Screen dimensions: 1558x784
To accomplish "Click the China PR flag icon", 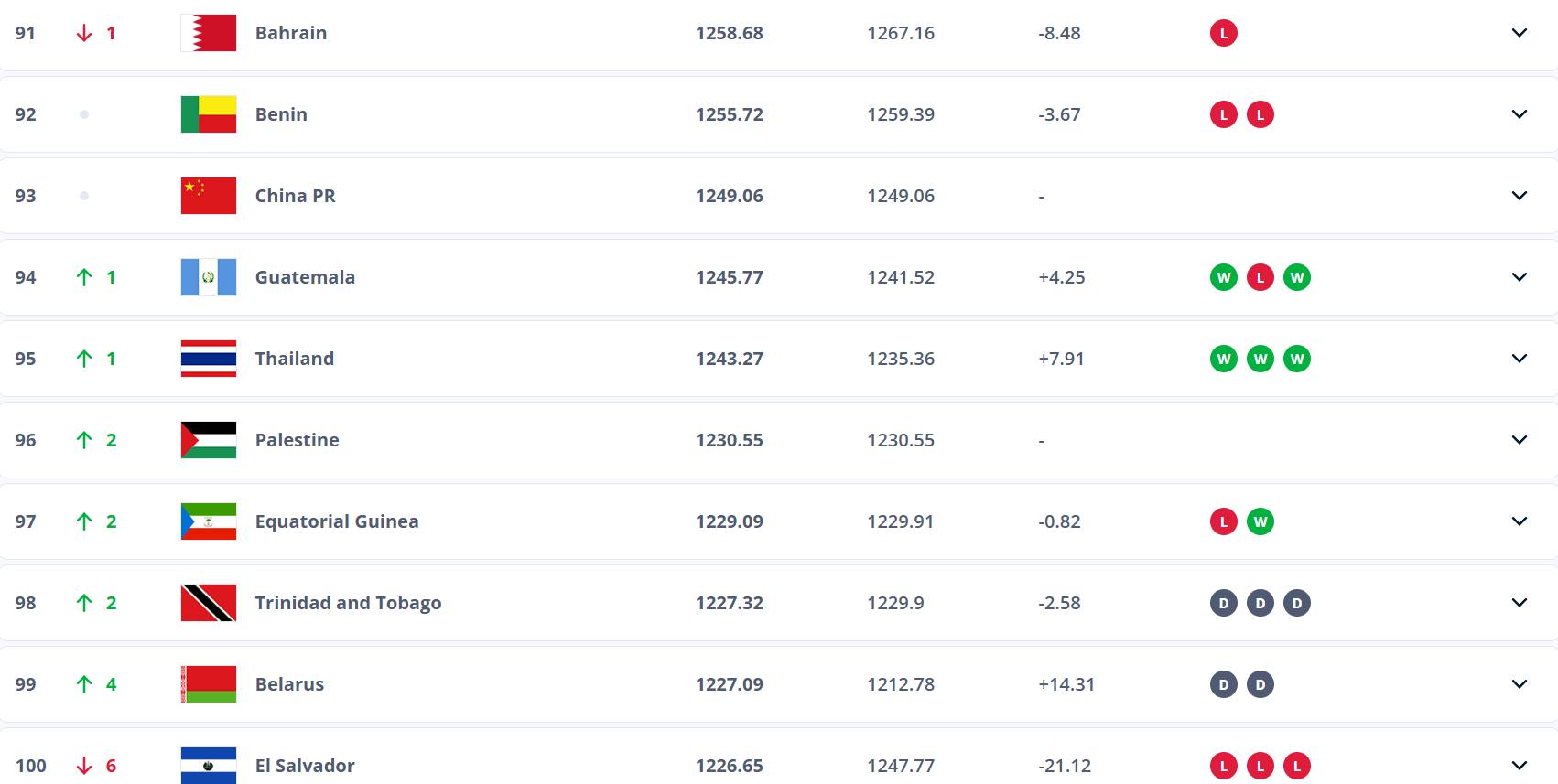I will (208, 196).
